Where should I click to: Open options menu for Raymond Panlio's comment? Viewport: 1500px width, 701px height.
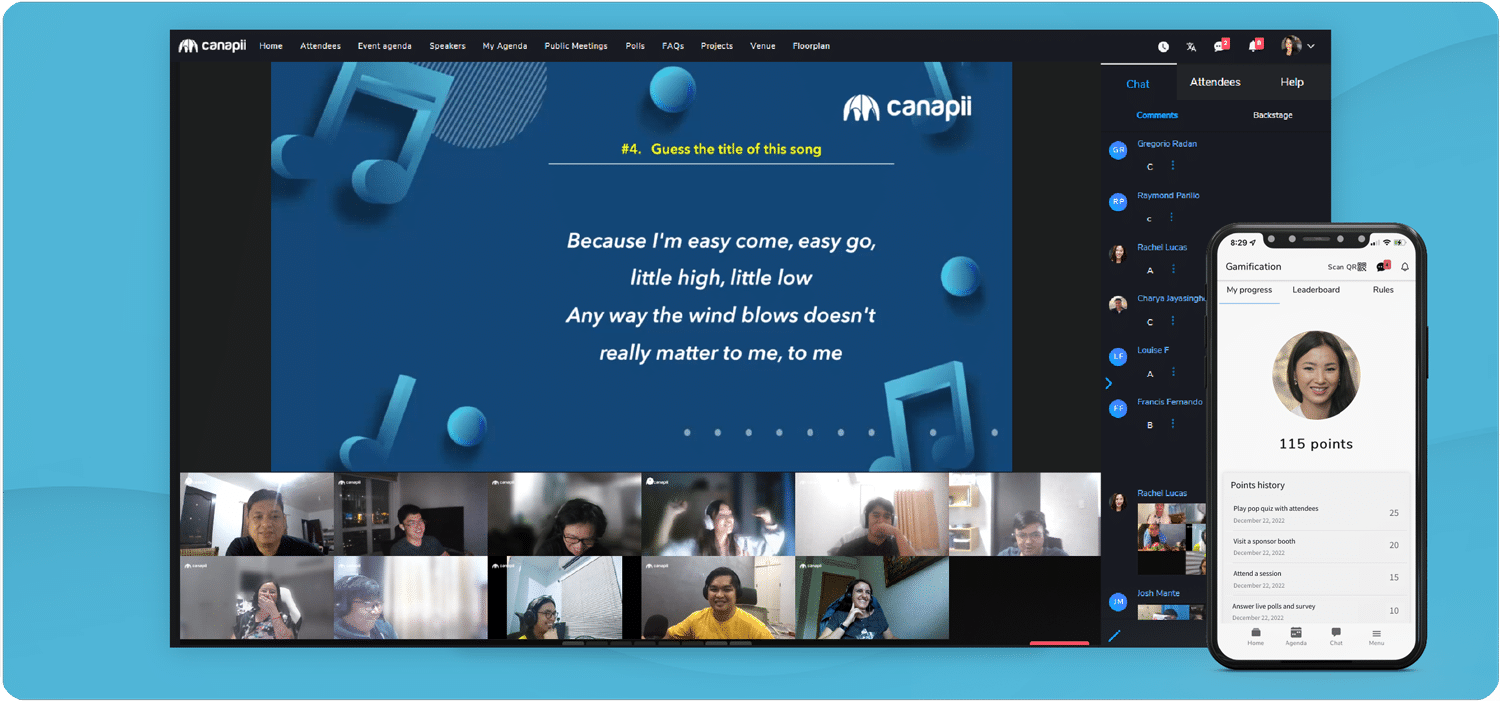[1173, 218]
